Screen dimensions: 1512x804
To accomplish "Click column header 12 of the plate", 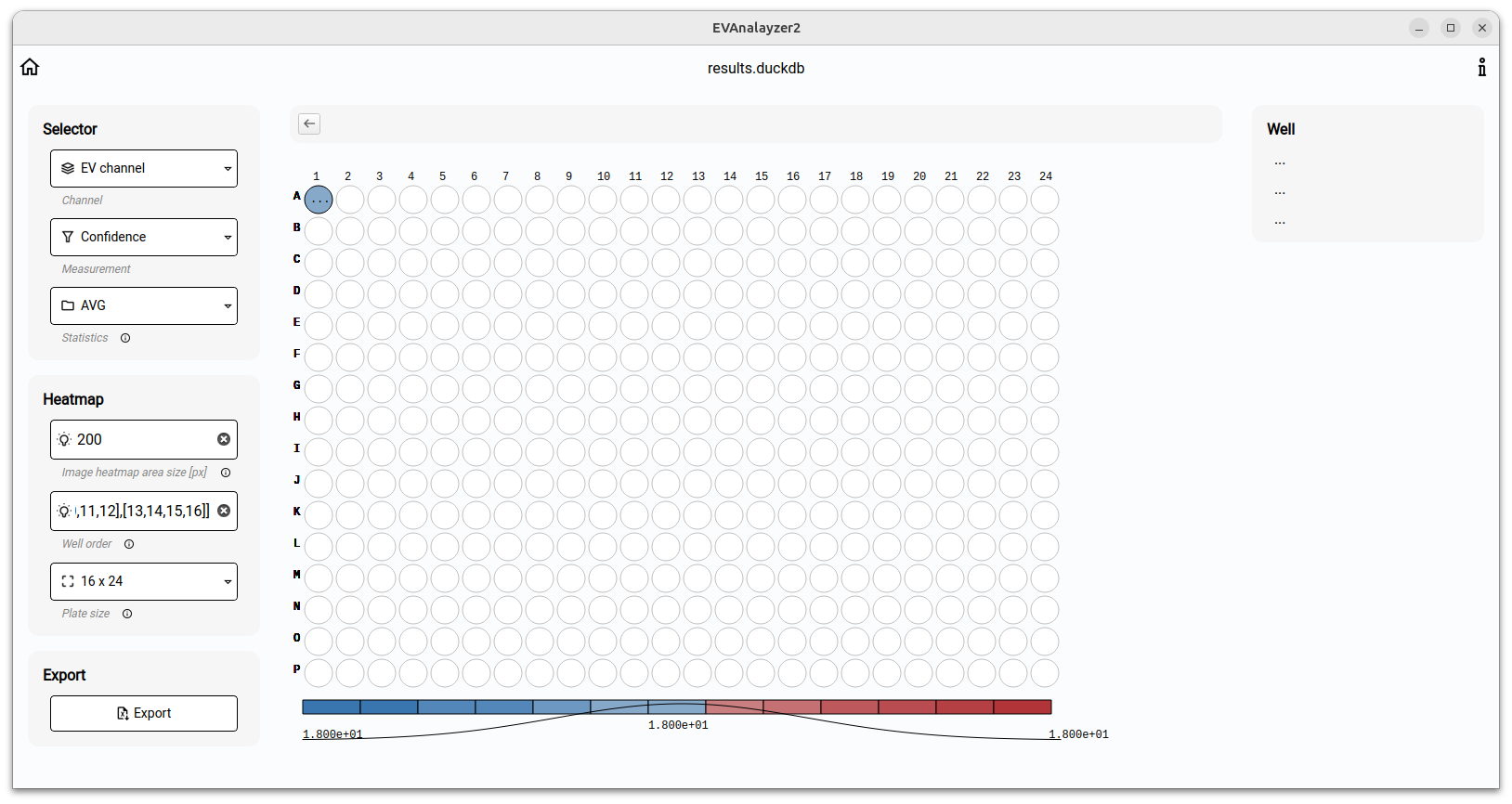I will 667,176.
